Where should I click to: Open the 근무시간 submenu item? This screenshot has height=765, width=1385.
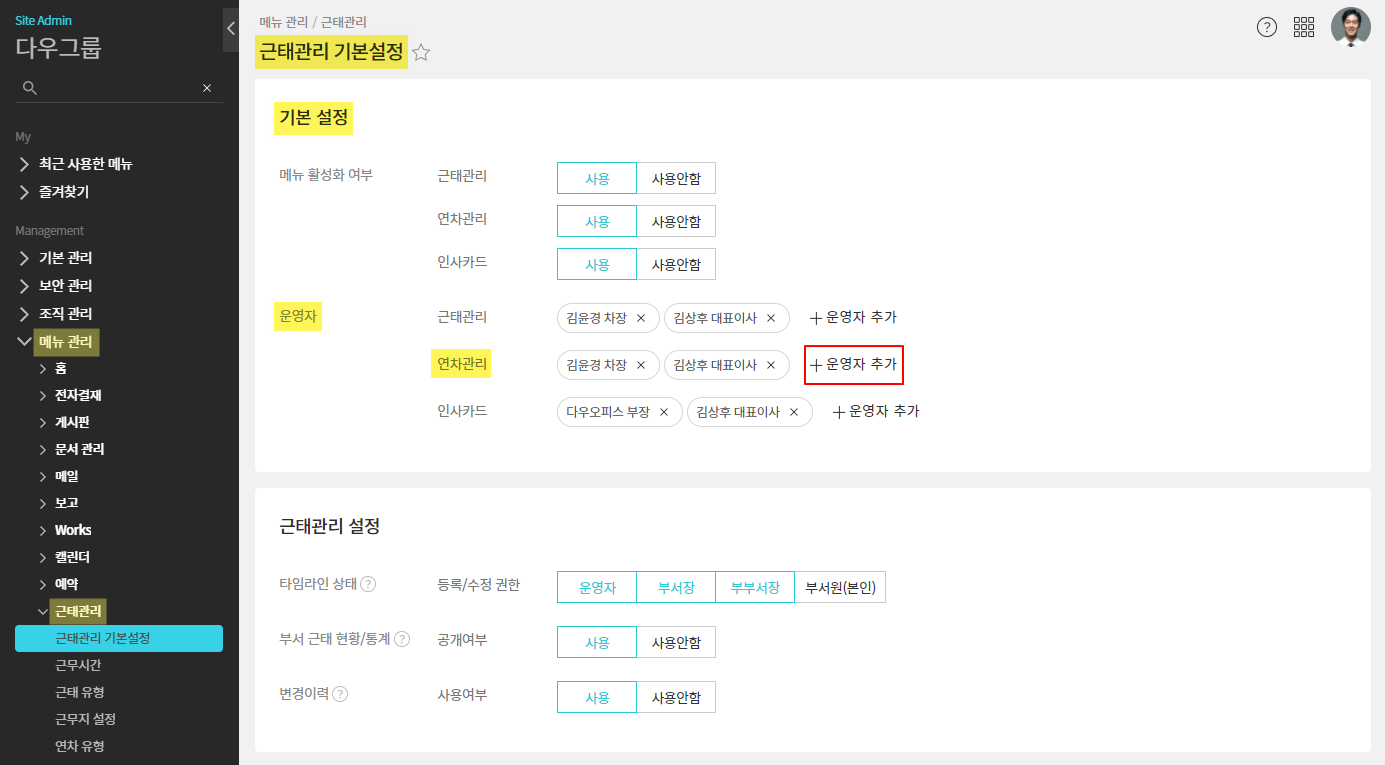tap(78, 665)
